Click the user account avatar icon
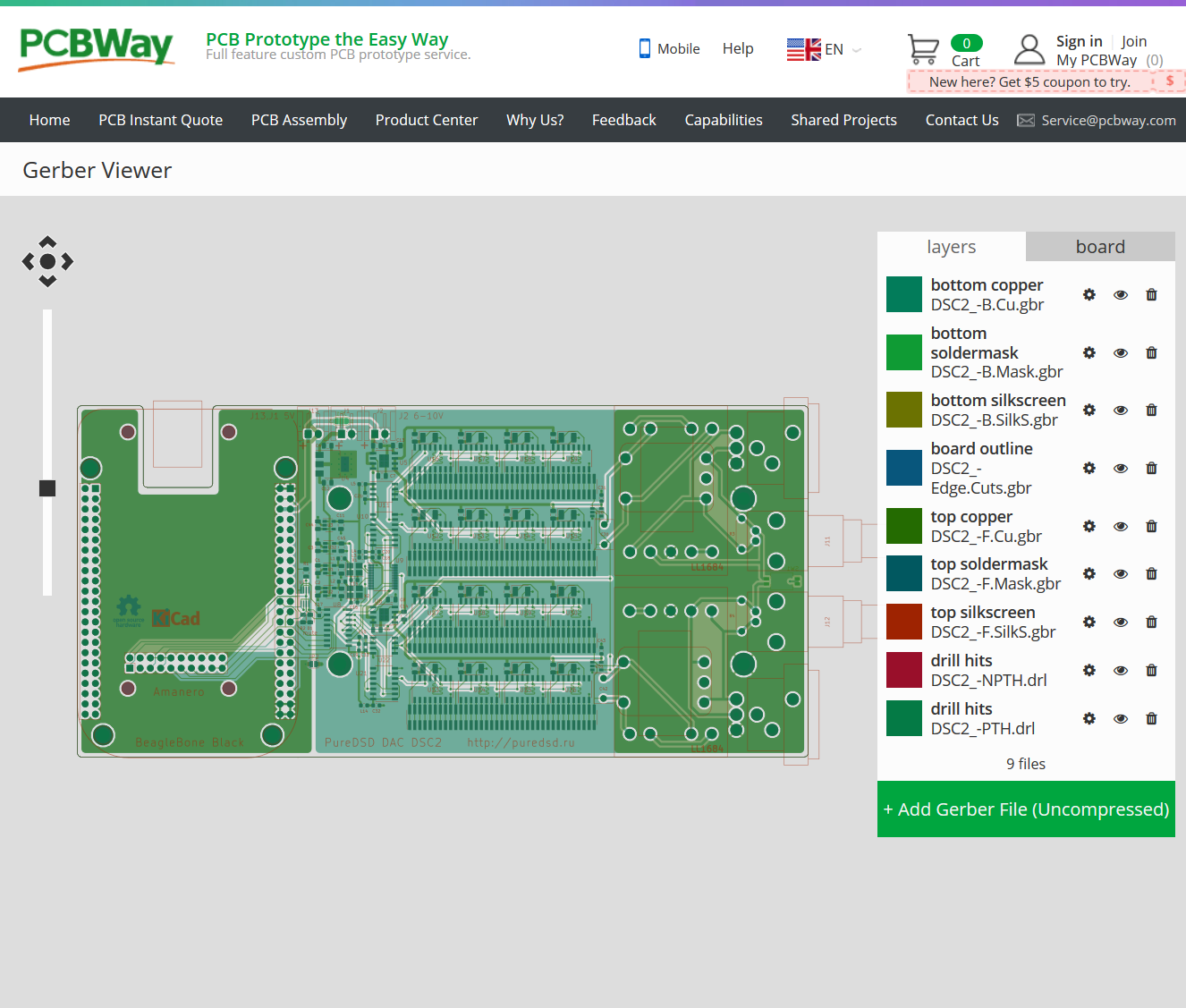 1029,49
